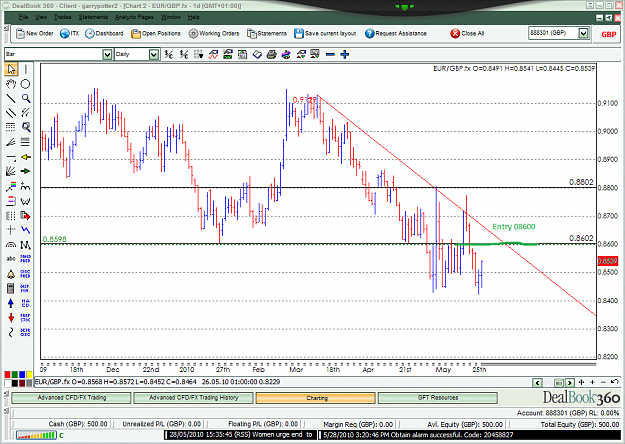This screenshot has height=444, width=625.
Task: Select the diagonal trend line tool
Action: pyautogui.click(x=11, y=98)
